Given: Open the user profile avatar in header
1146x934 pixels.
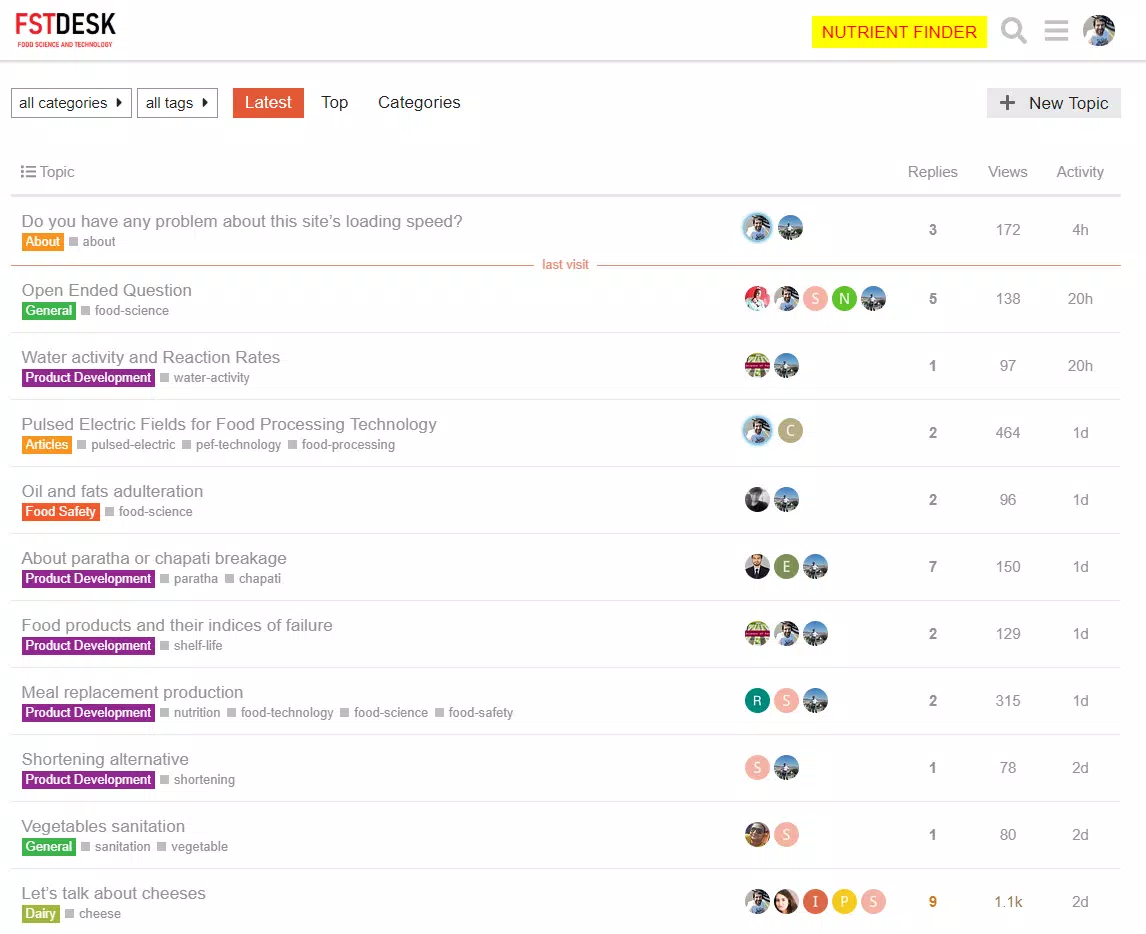Looking at the screenshot, I should point(1099,31).
